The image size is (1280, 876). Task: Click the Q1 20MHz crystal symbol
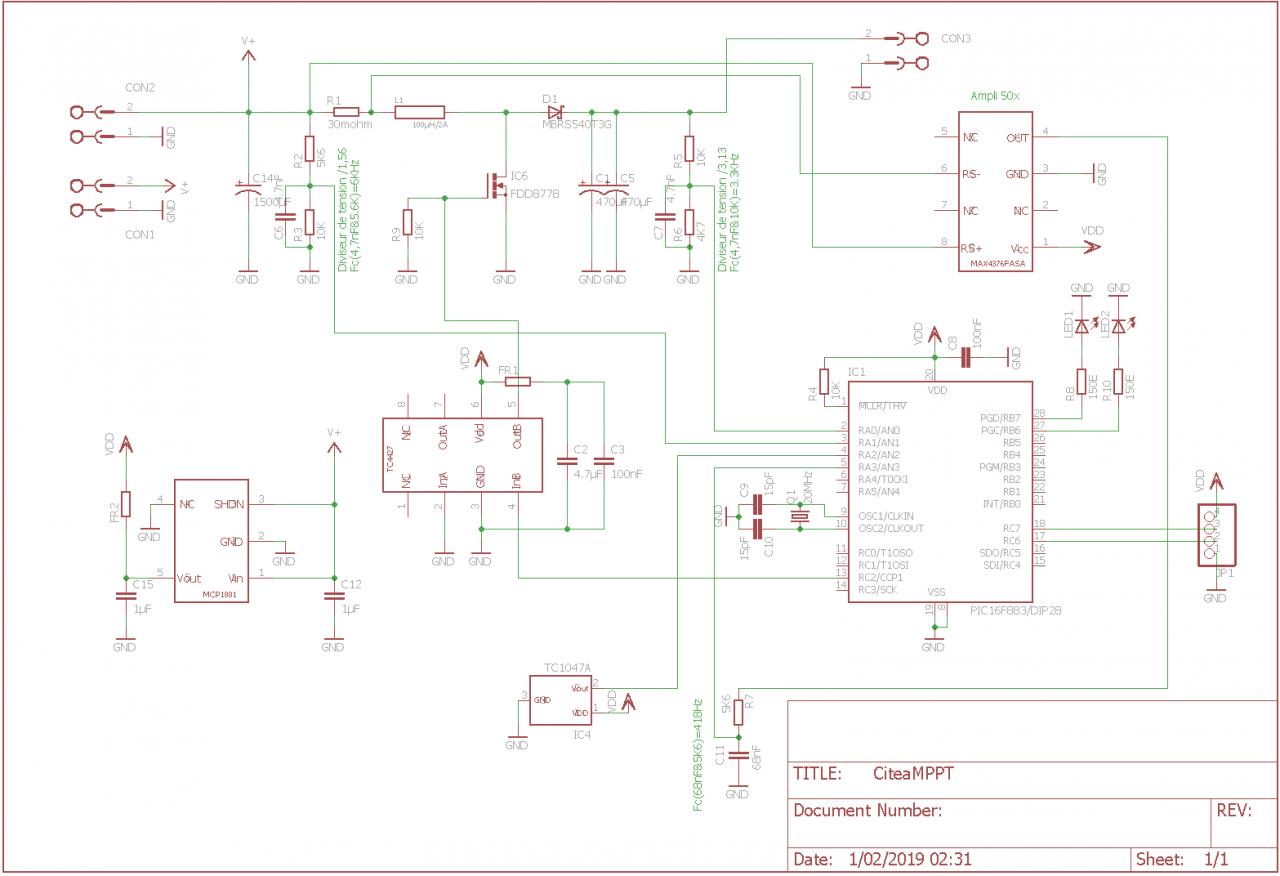point(798,517)
